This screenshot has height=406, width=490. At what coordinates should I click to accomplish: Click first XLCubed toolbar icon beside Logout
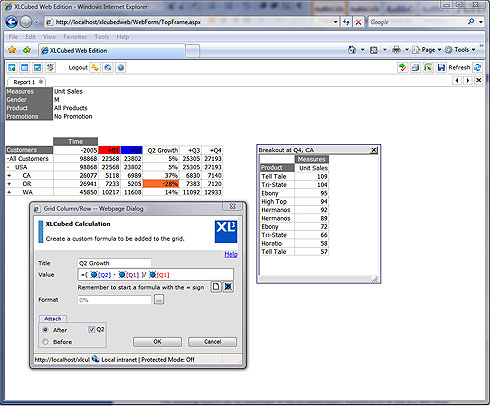[x=12, y=68]
